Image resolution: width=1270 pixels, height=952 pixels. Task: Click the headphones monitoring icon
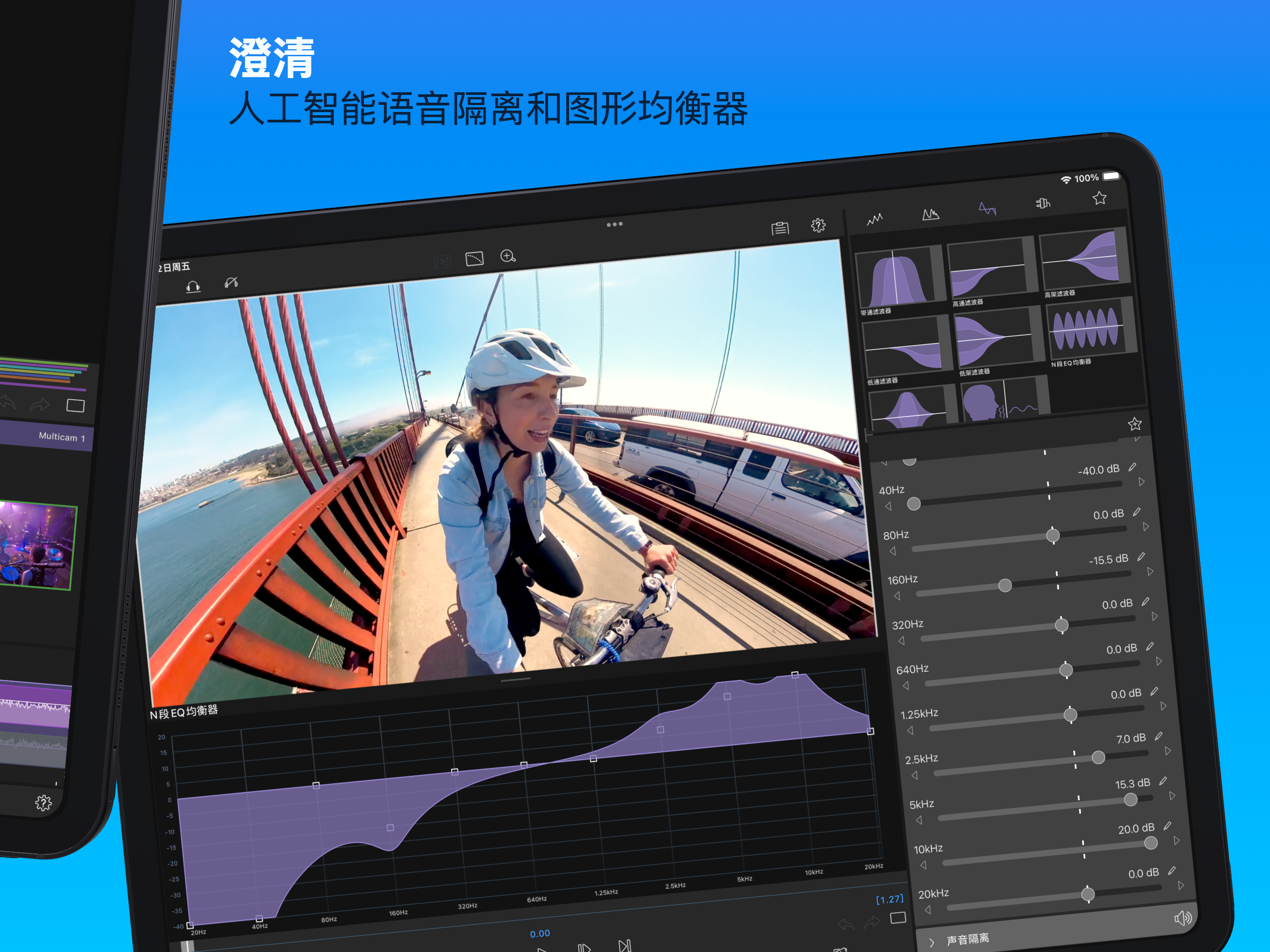click(193, 286)
